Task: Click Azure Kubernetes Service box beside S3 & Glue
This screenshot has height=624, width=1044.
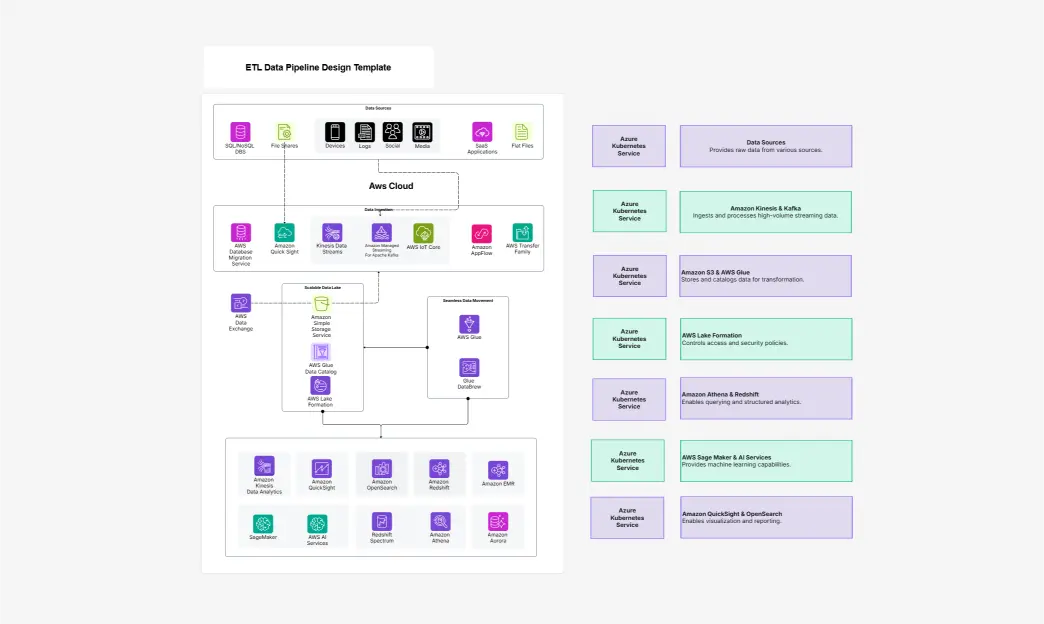Action: pyautogui.click(x=629, y=276)
